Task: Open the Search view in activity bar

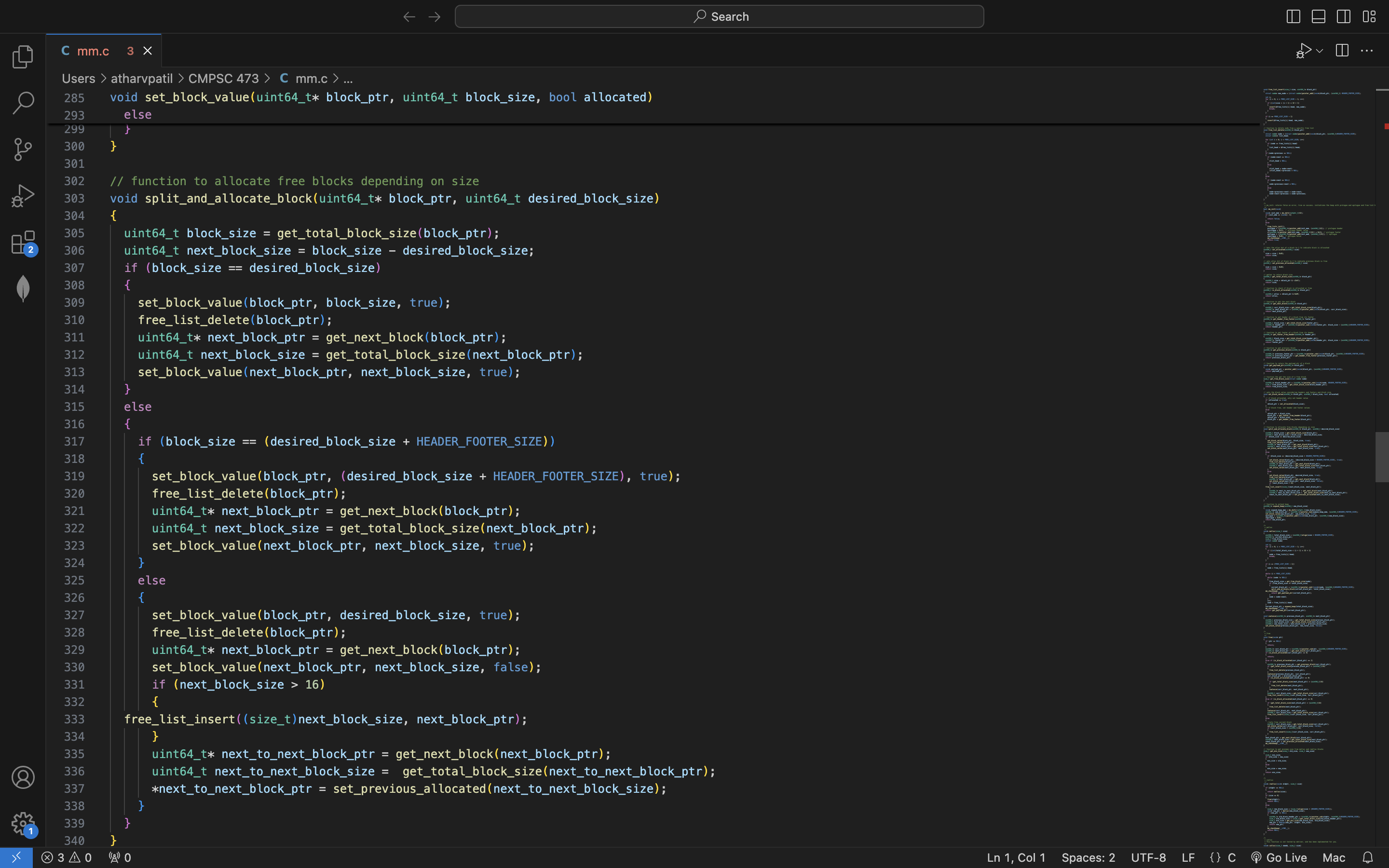Action: (23, 103)
